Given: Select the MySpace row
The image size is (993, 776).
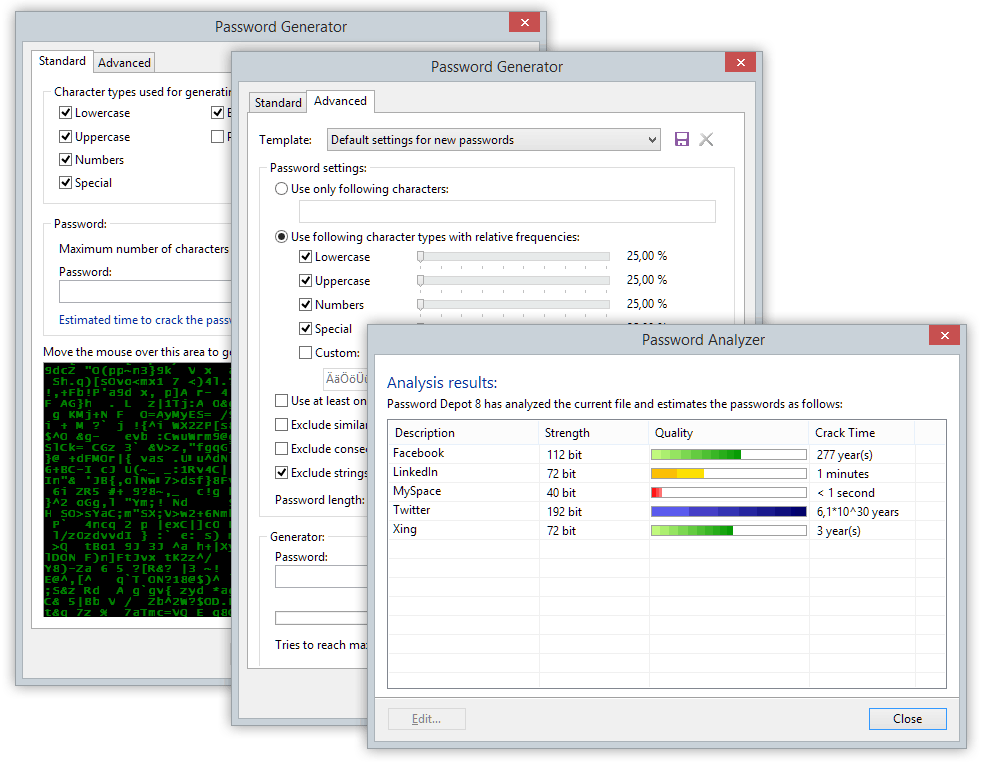Looking at the screenshot, I should 667,492.
